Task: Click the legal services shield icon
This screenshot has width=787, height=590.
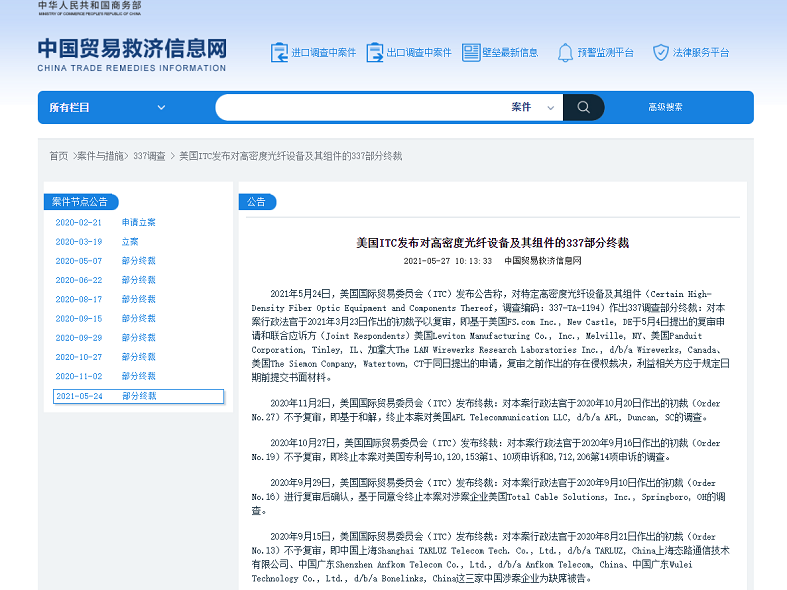Action: pos(661,53)
